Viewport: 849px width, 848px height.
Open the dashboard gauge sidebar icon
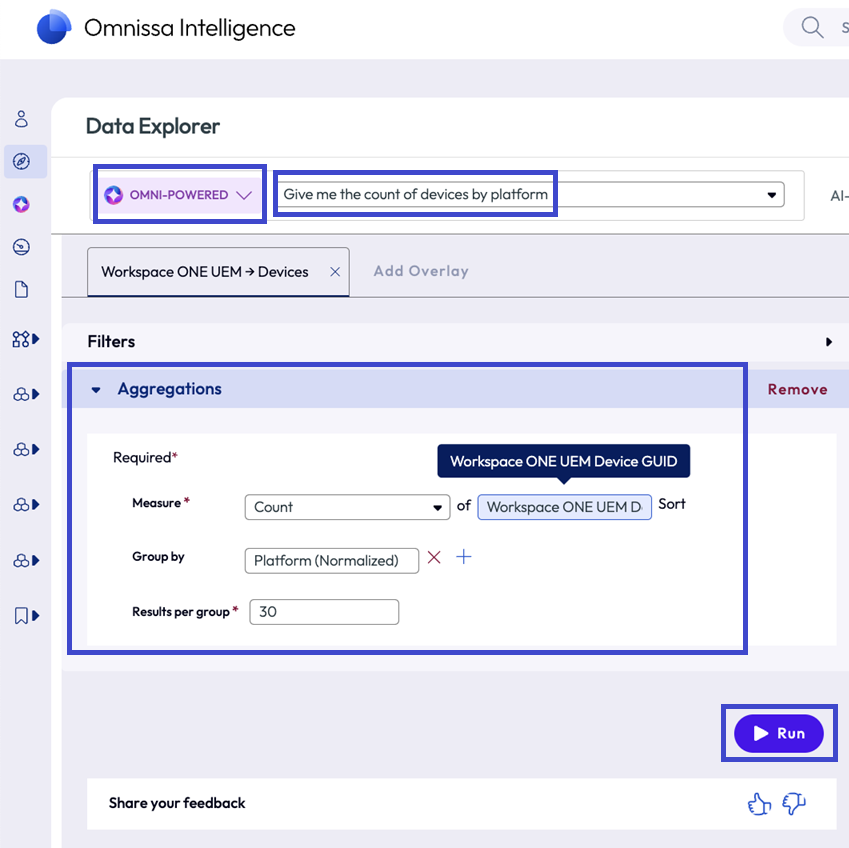pyautogui.click(x=21, y=247)
